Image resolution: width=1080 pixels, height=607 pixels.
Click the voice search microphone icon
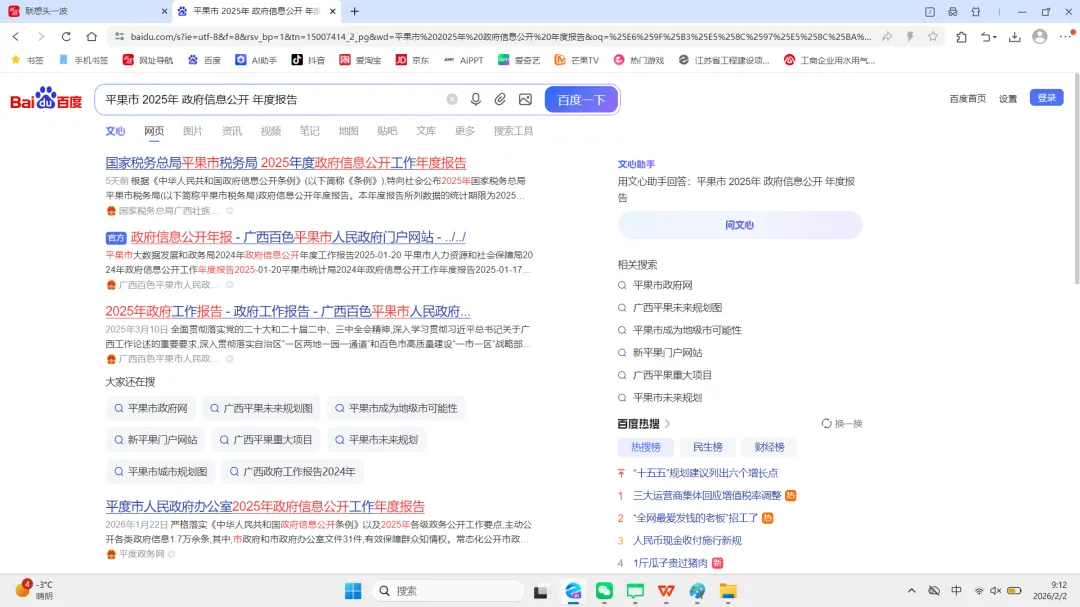point(475,99)
